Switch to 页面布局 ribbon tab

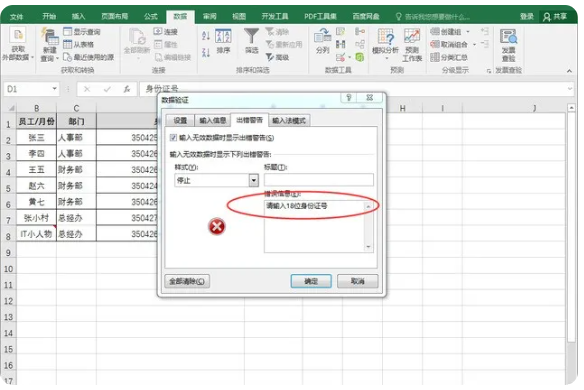[x=114, y=16]
